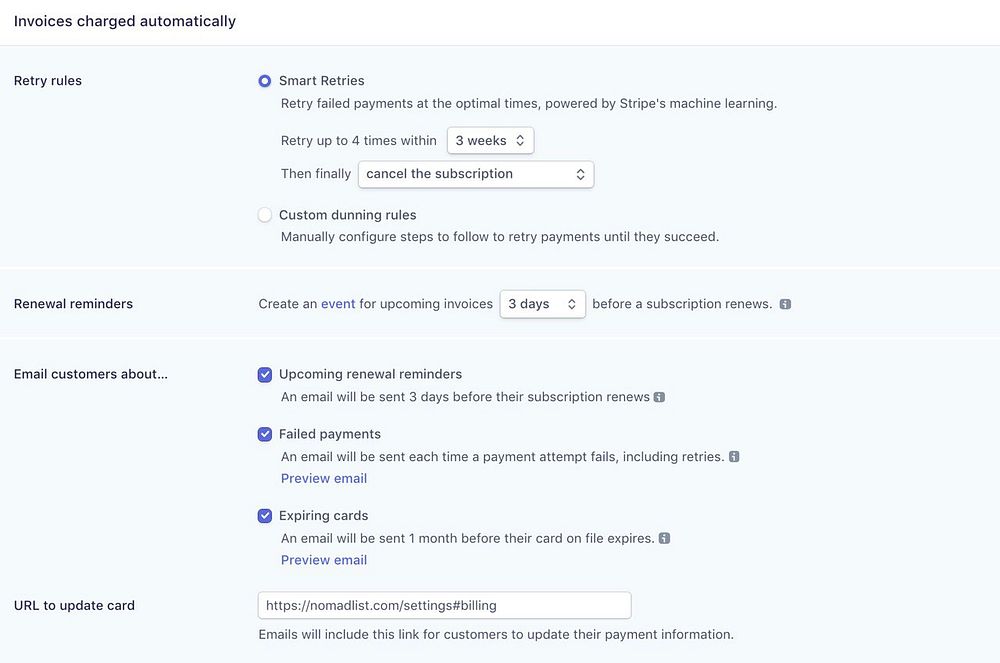Click info icon beside failed payments description
1000x663 pixels.
[x=734, y=457]
